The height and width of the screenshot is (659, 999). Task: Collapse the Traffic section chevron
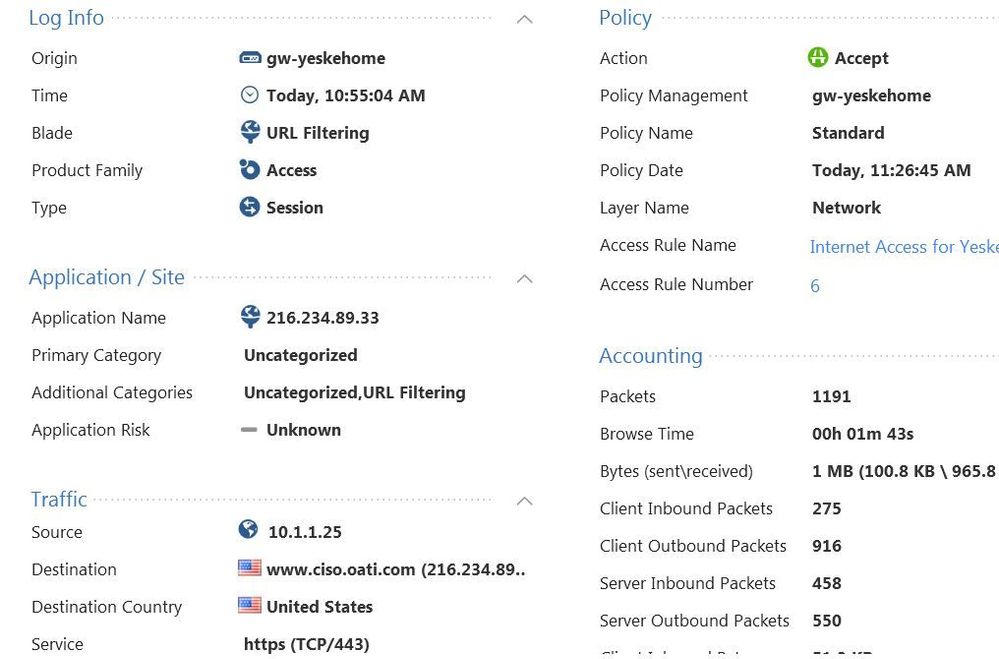pos(524,501)
